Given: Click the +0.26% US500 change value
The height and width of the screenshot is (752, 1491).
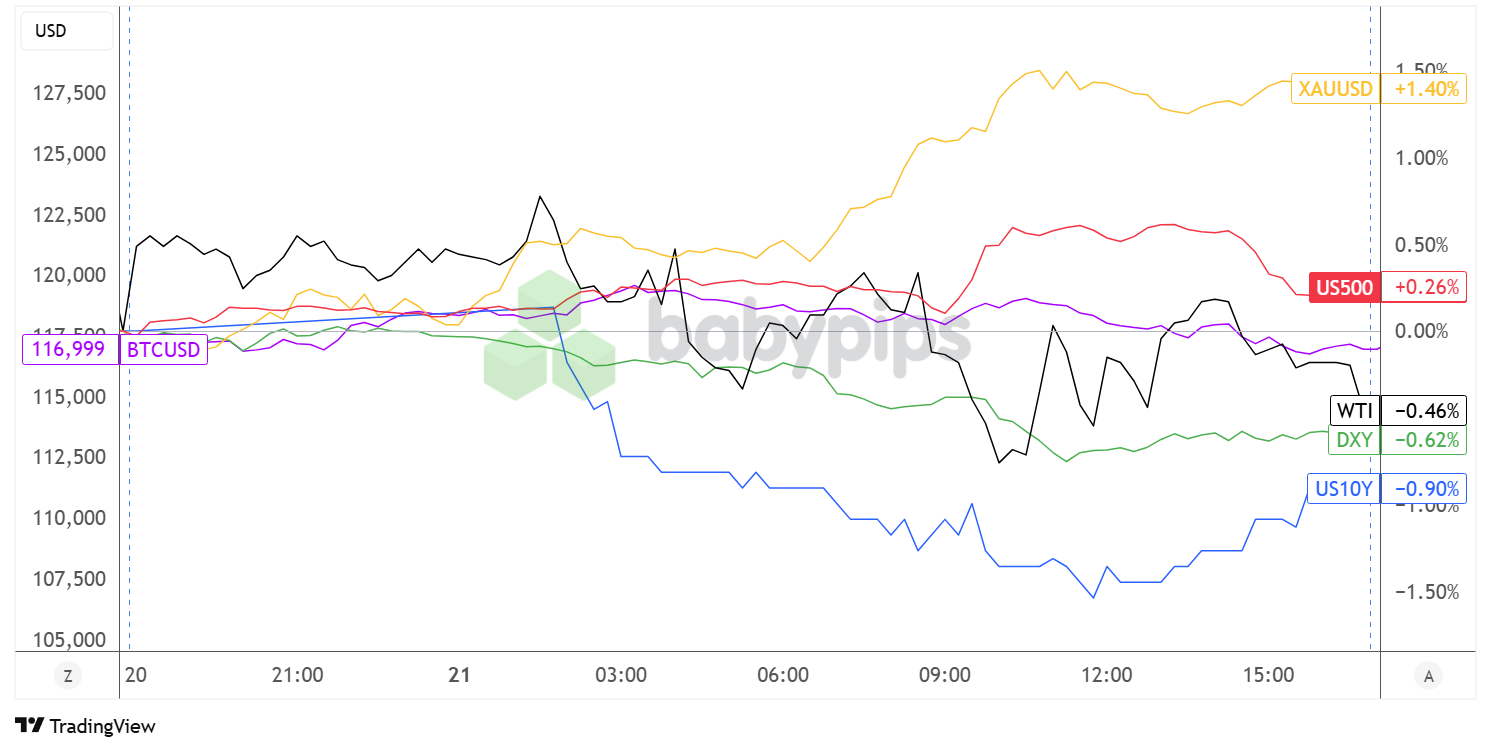Looking at the screenshot, I should (1424, 288).
